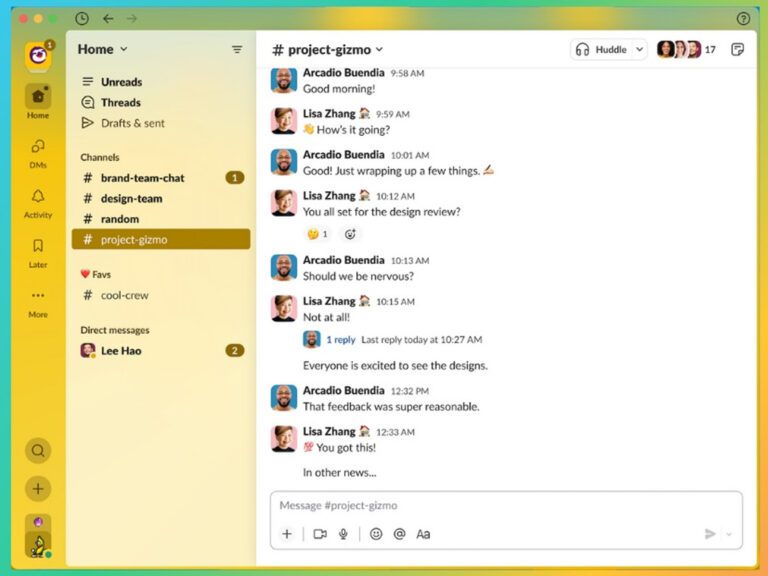Open the emoji picker in composer
The image size is (768, 576).
click(376, 534)
